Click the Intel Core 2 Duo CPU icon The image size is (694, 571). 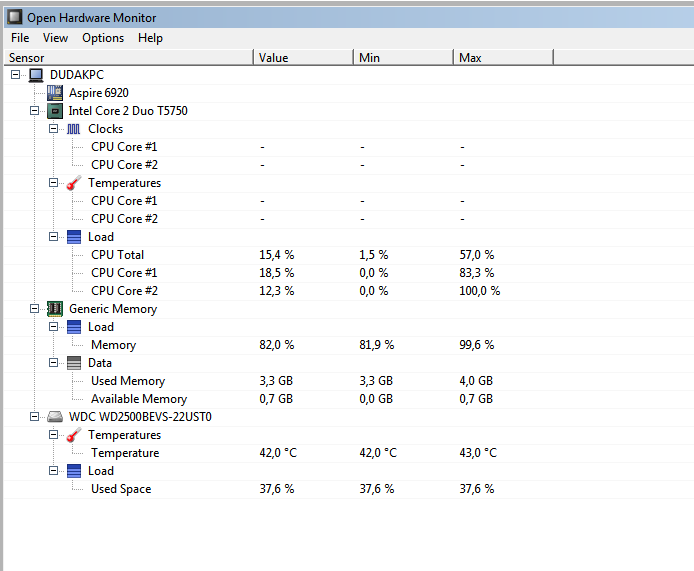tap(55, 111)
